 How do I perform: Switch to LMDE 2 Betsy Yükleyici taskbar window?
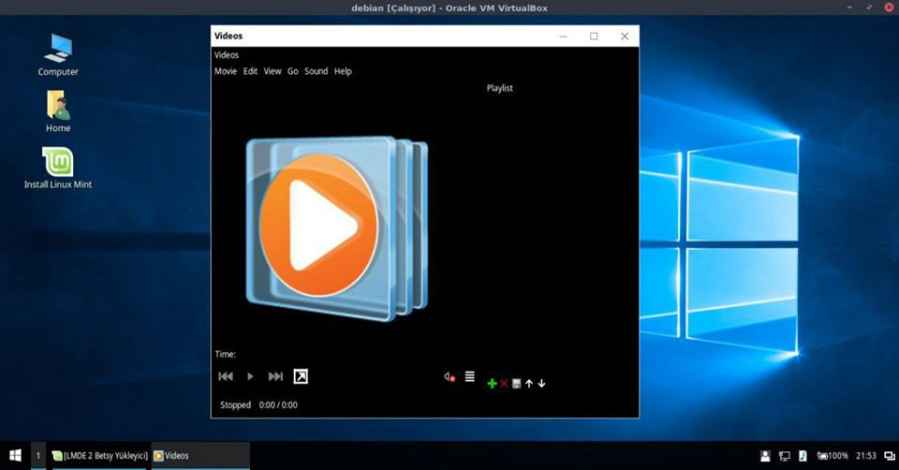coord(100,456)
